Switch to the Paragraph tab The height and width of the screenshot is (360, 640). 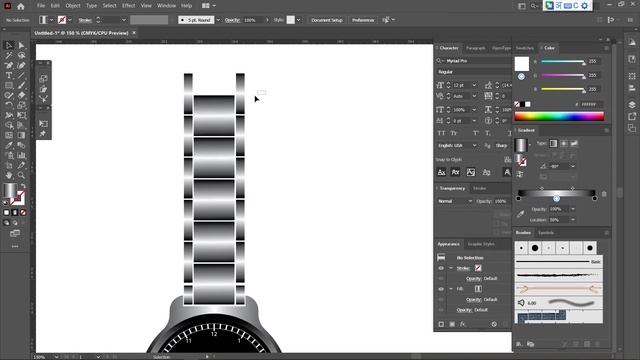coord(476,48)
